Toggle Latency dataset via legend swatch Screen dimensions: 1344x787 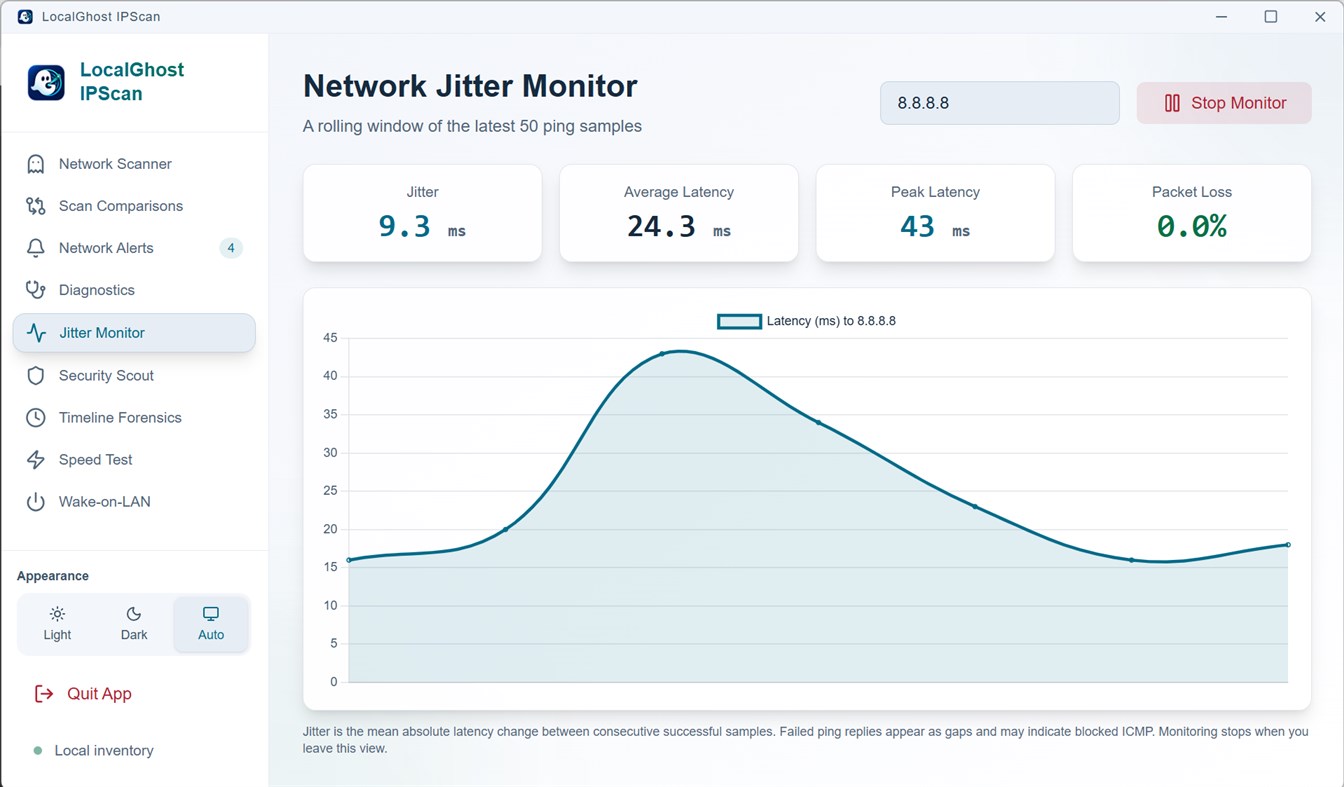(739, 321)
